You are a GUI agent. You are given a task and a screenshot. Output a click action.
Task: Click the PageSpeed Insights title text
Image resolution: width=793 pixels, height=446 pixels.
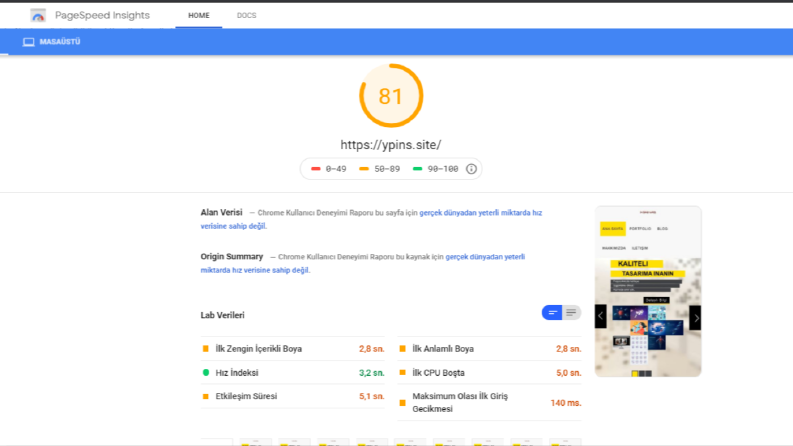[102, 15]
